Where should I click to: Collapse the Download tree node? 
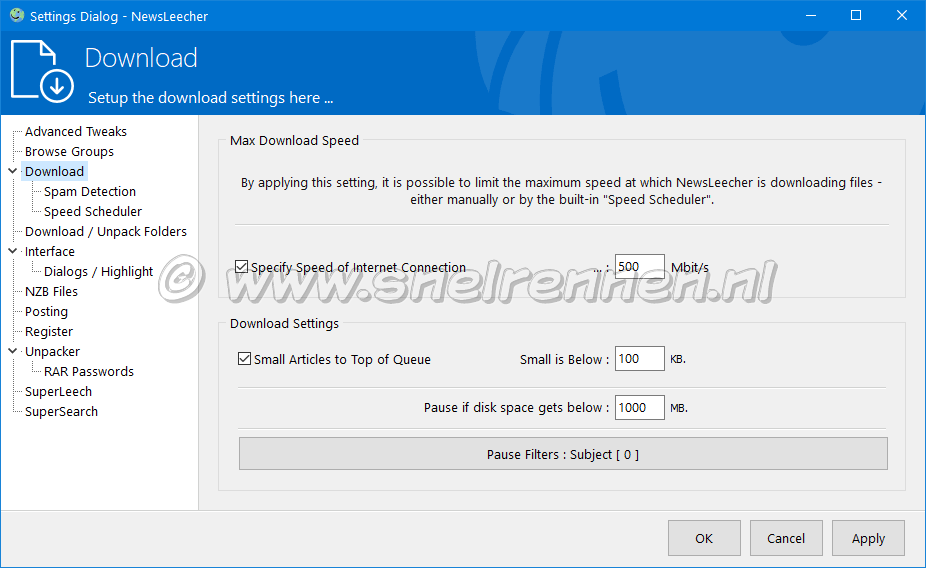12,171
